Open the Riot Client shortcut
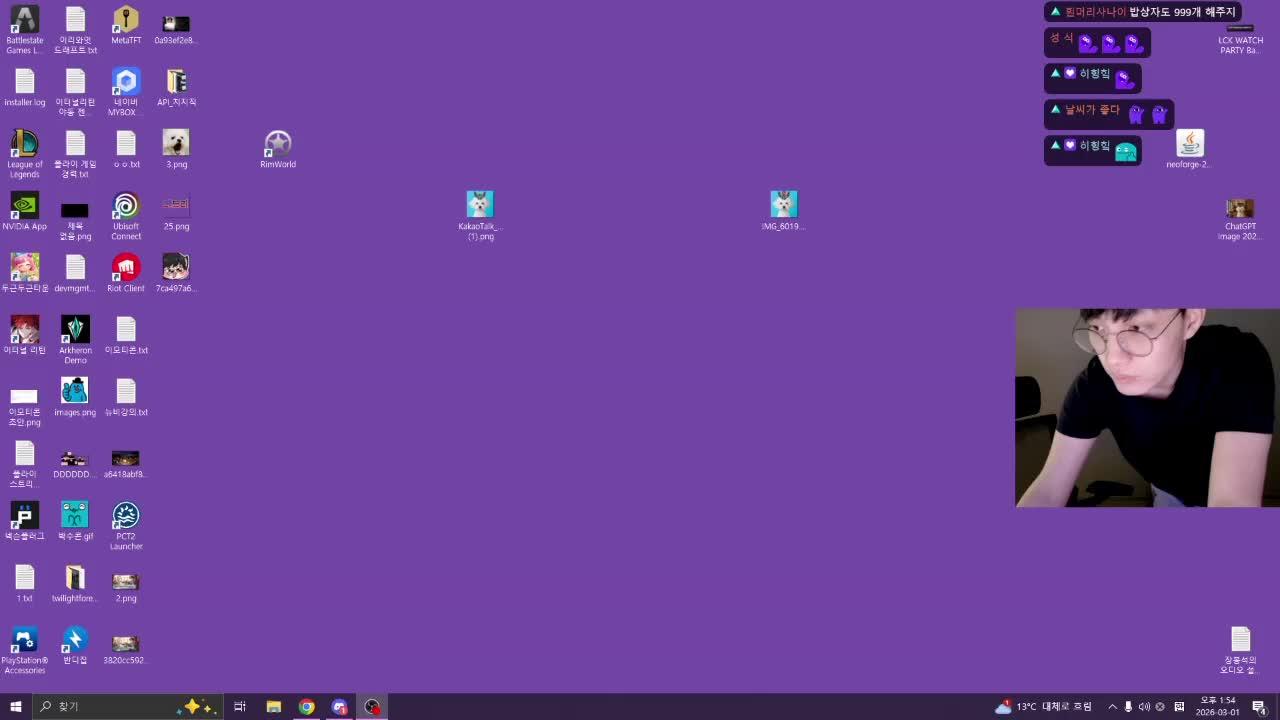 126,273
